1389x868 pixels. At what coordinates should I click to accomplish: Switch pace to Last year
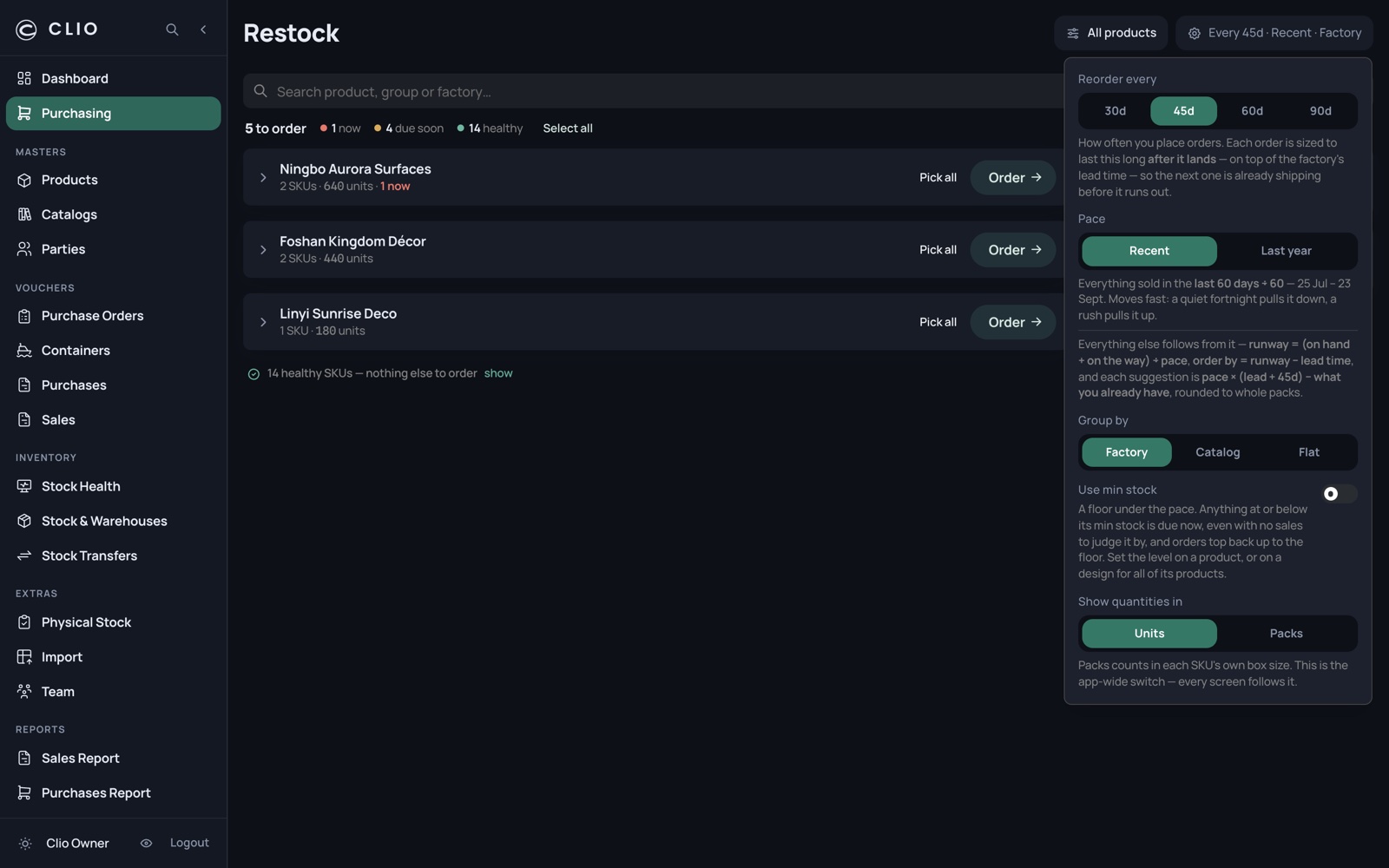[x=1286, y=251]
